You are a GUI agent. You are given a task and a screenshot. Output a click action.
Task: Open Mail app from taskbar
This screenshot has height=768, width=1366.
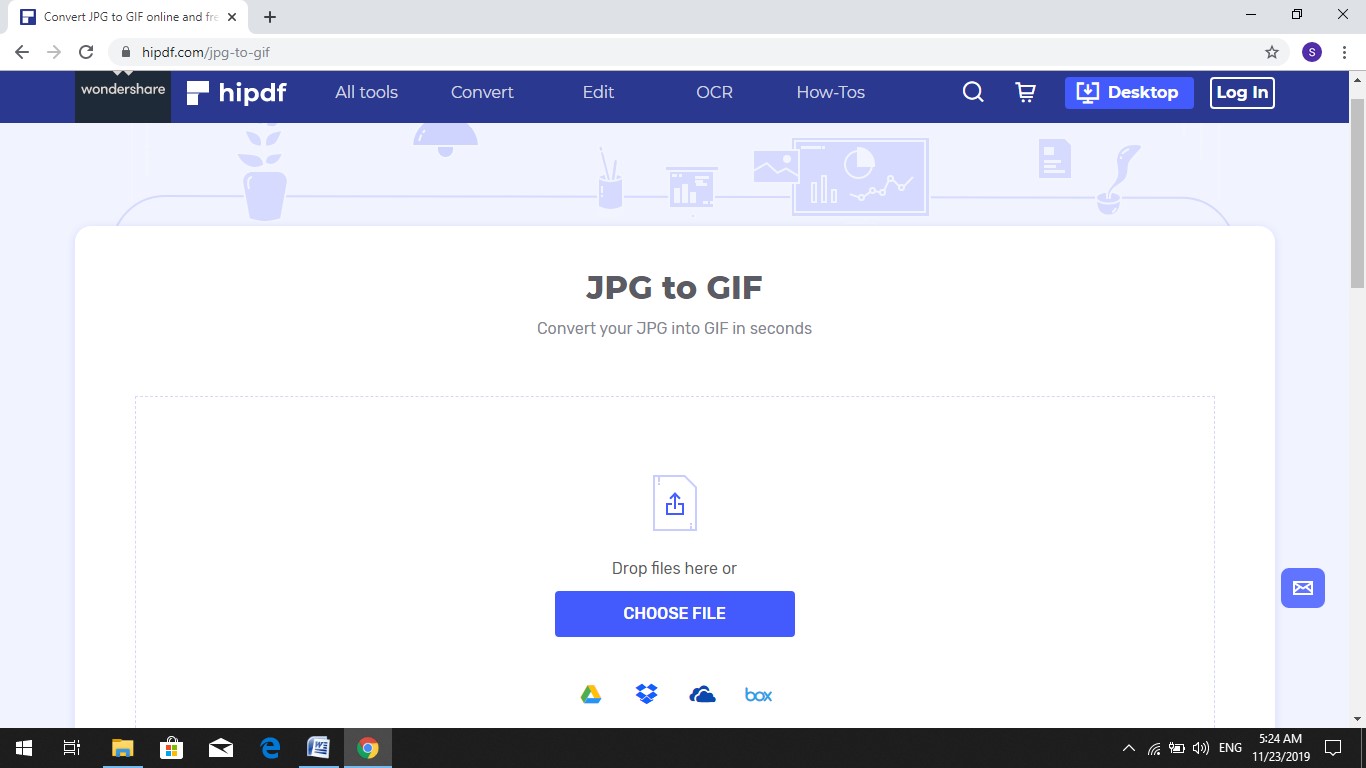[220, 748]
